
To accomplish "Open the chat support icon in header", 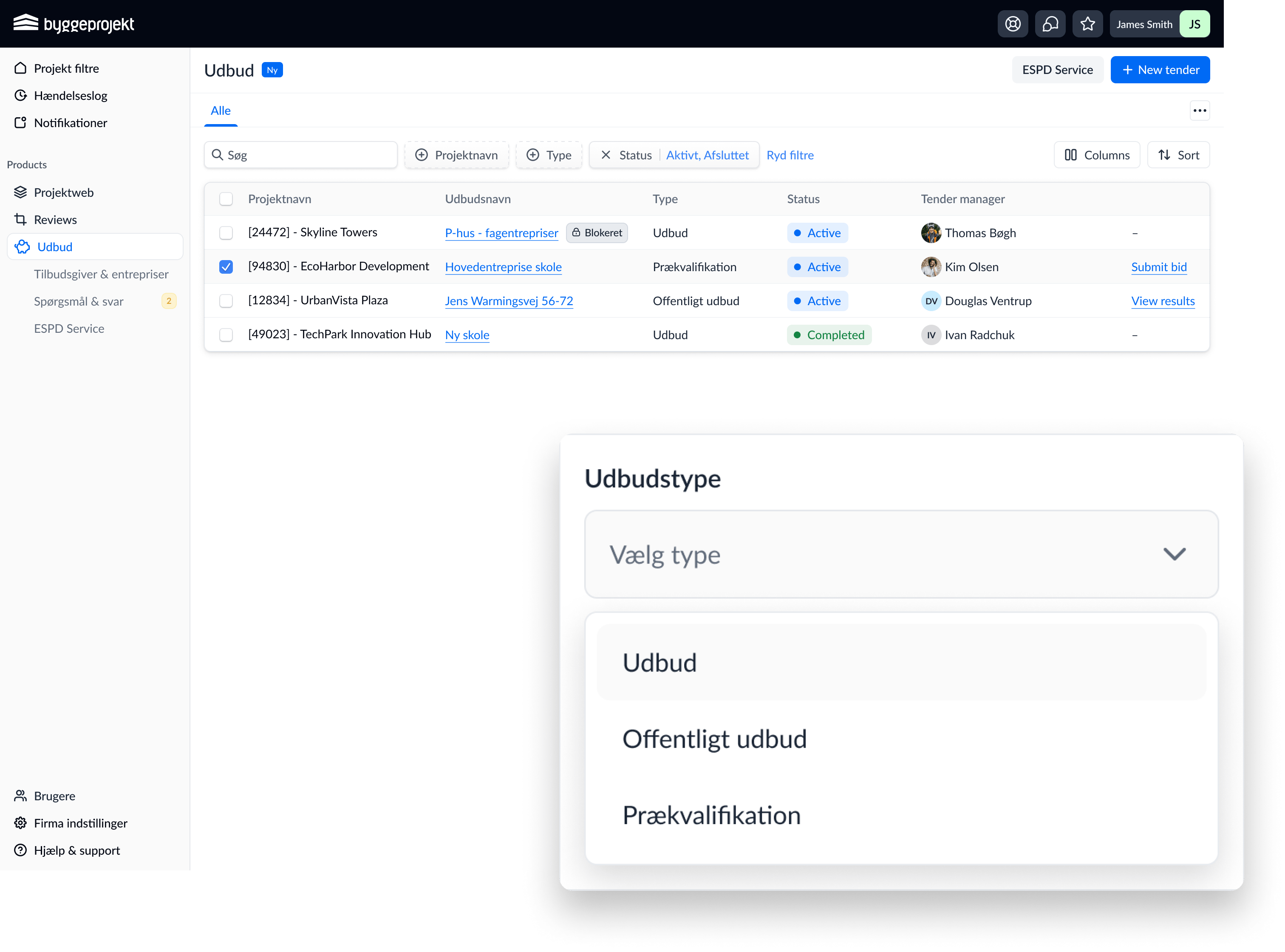I will pyautogui.click(x=1050, y=24).
